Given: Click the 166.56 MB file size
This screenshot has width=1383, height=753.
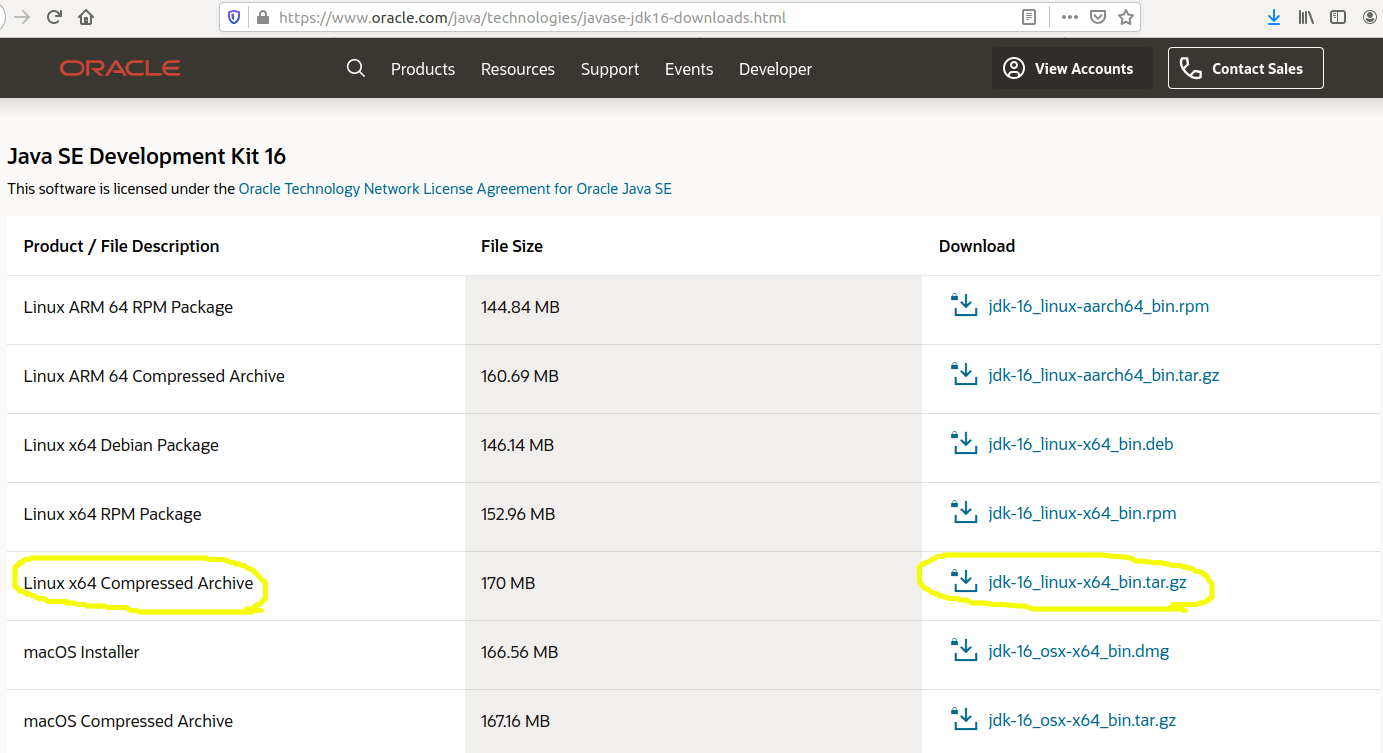Looking at the screenshot, I should click(x=519, y=652).
